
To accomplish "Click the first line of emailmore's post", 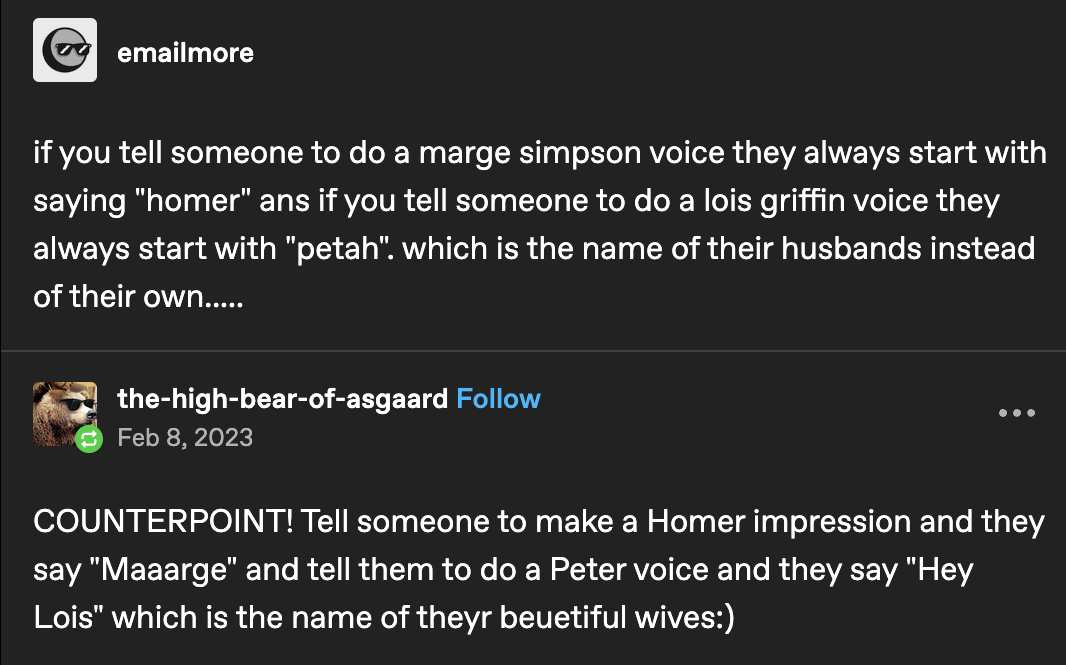I will 540,154.
